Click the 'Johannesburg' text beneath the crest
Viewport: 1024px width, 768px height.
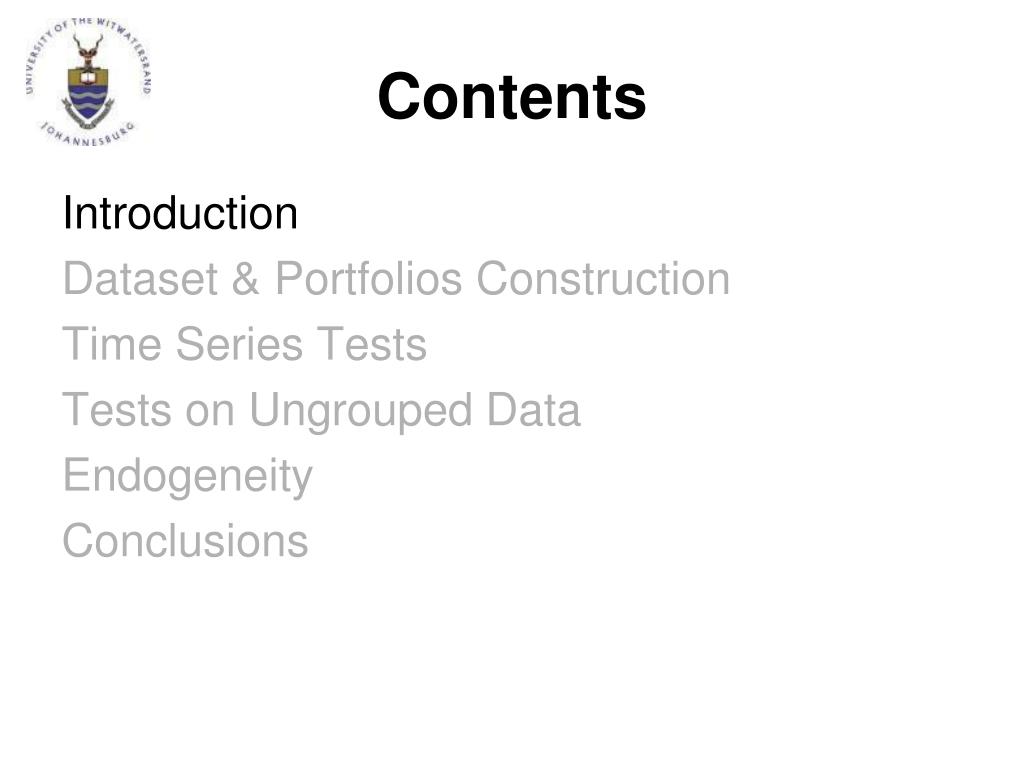coord(88,134)
